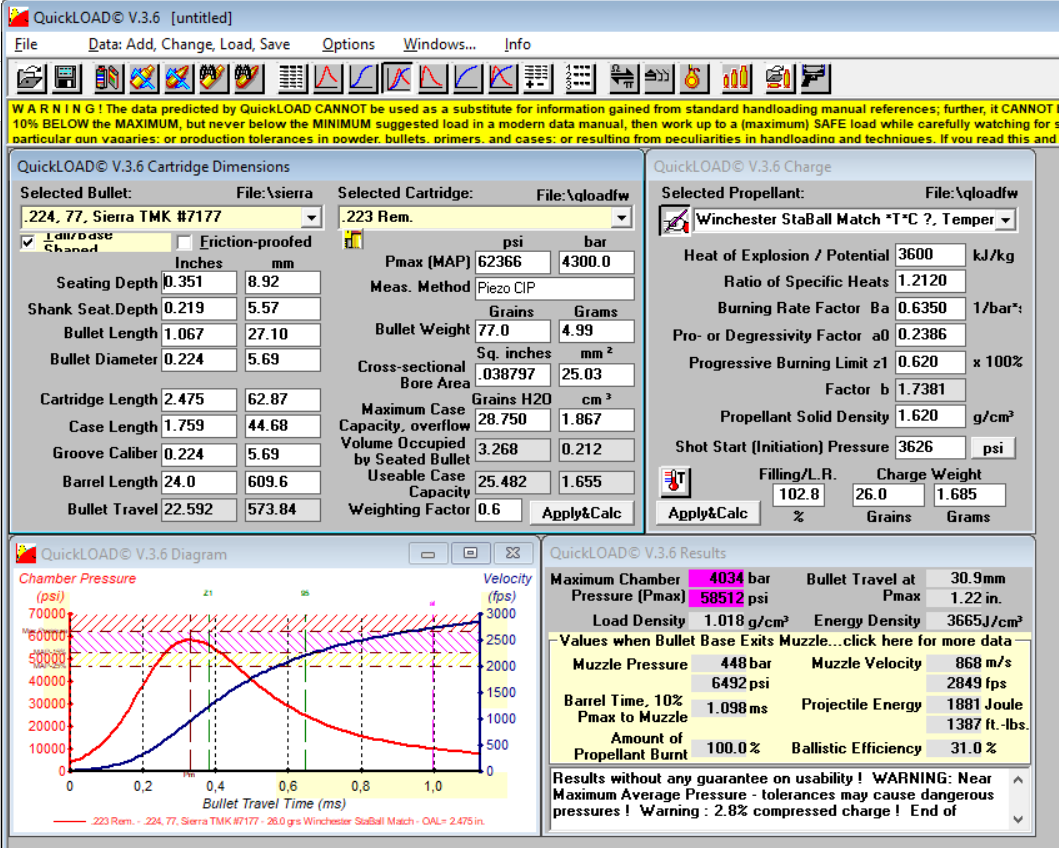1059x848 pixels.
Task: Click Apply&Calc in Cartridge Dimensions panel
Action: [x=582, y=513]
